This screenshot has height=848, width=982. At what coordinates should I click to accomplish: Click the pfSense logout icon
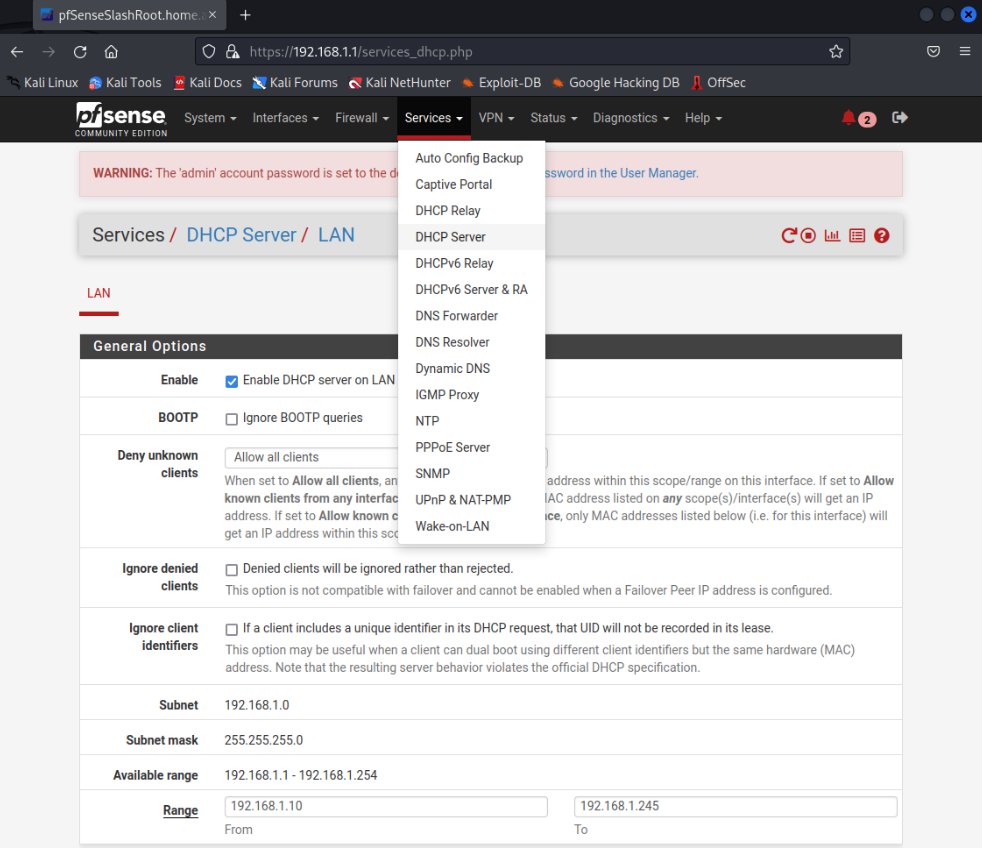900,118
